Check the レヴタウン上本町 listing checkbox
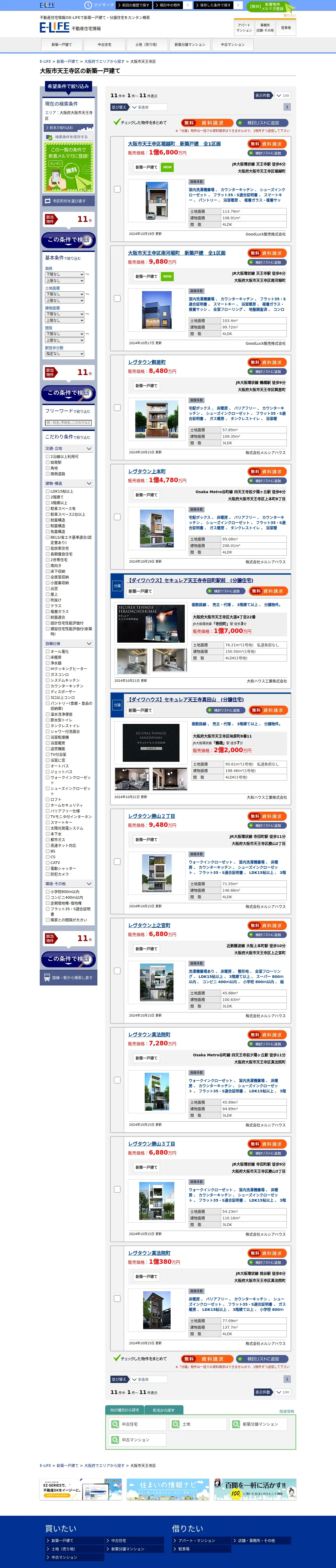 tap(117, 517)
